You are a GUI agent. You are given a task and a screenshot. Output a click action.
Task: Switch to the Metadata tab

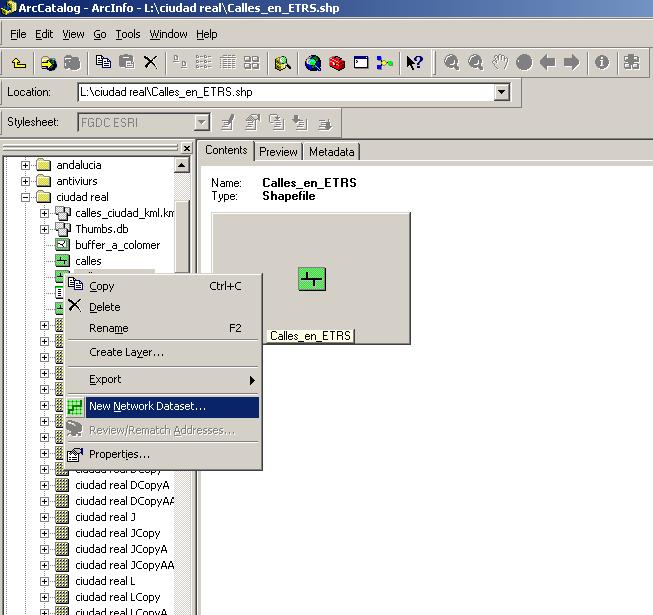[331, 152]
